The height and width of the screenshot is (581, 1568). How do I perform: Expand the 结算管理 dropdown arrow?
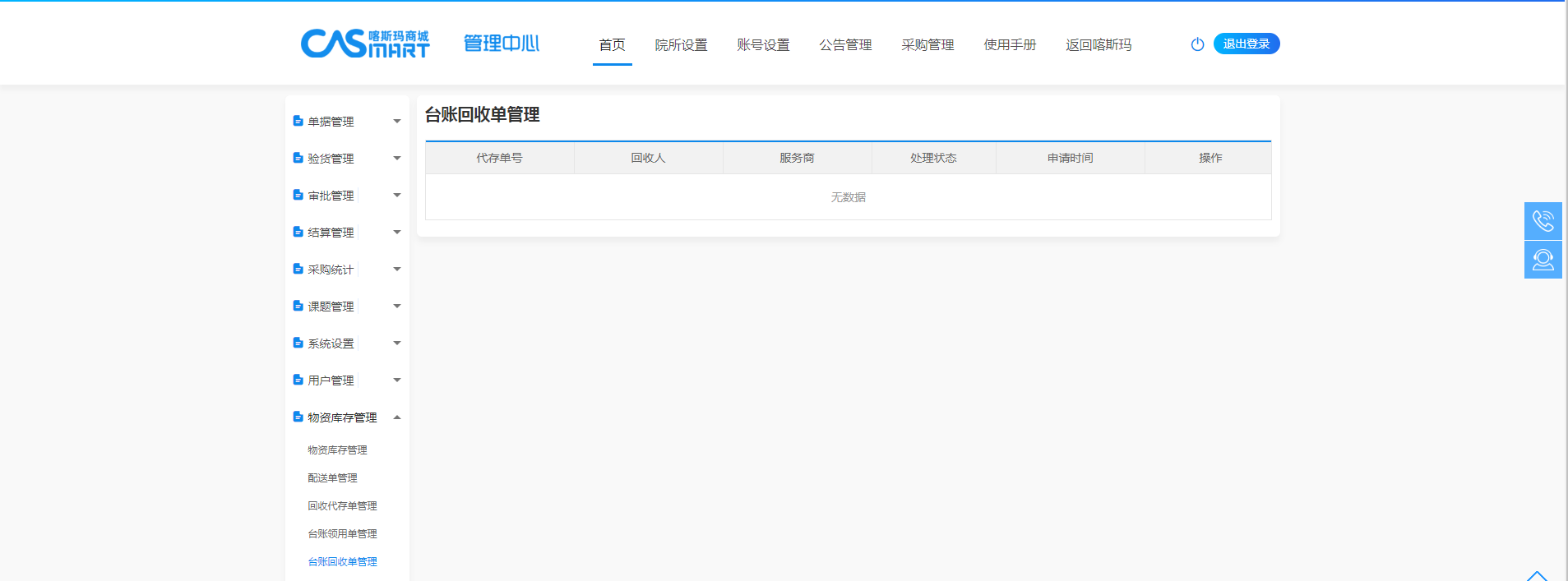[x=397, y=233]
